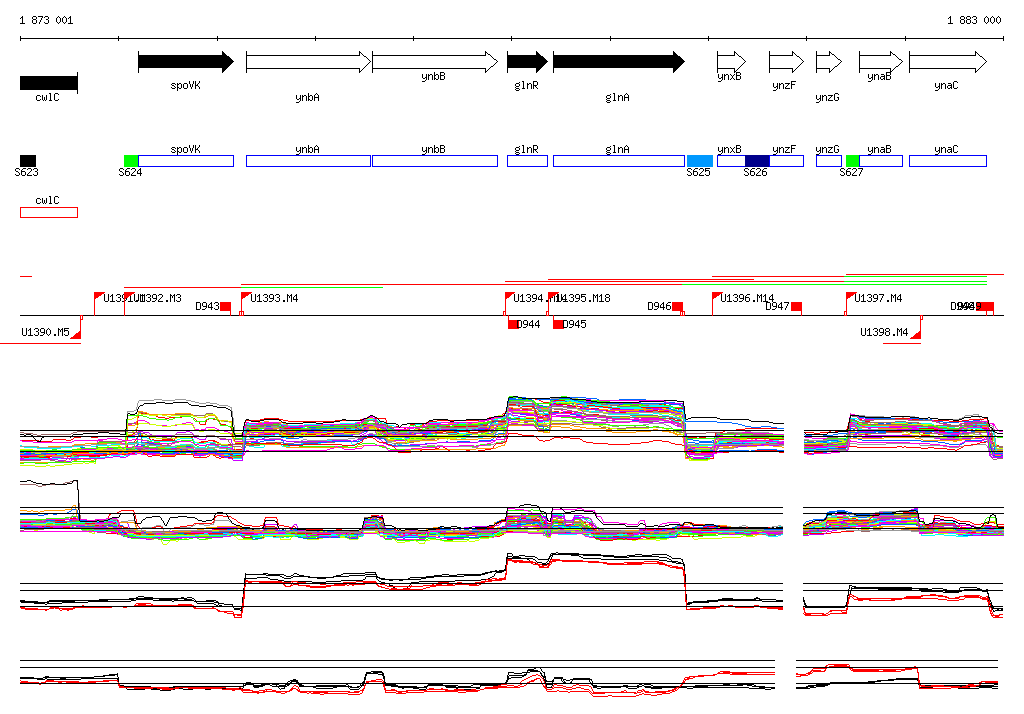Click the dark blue S626 segment
Screen dimensions: 1024x714
click(x=757, y=161)
